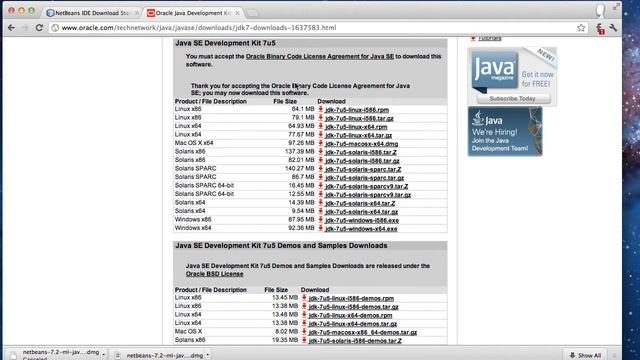640x360 pixels.
Task: Download jdk-7u5-macosx-x64.dmg
Action: pos(361,144)
